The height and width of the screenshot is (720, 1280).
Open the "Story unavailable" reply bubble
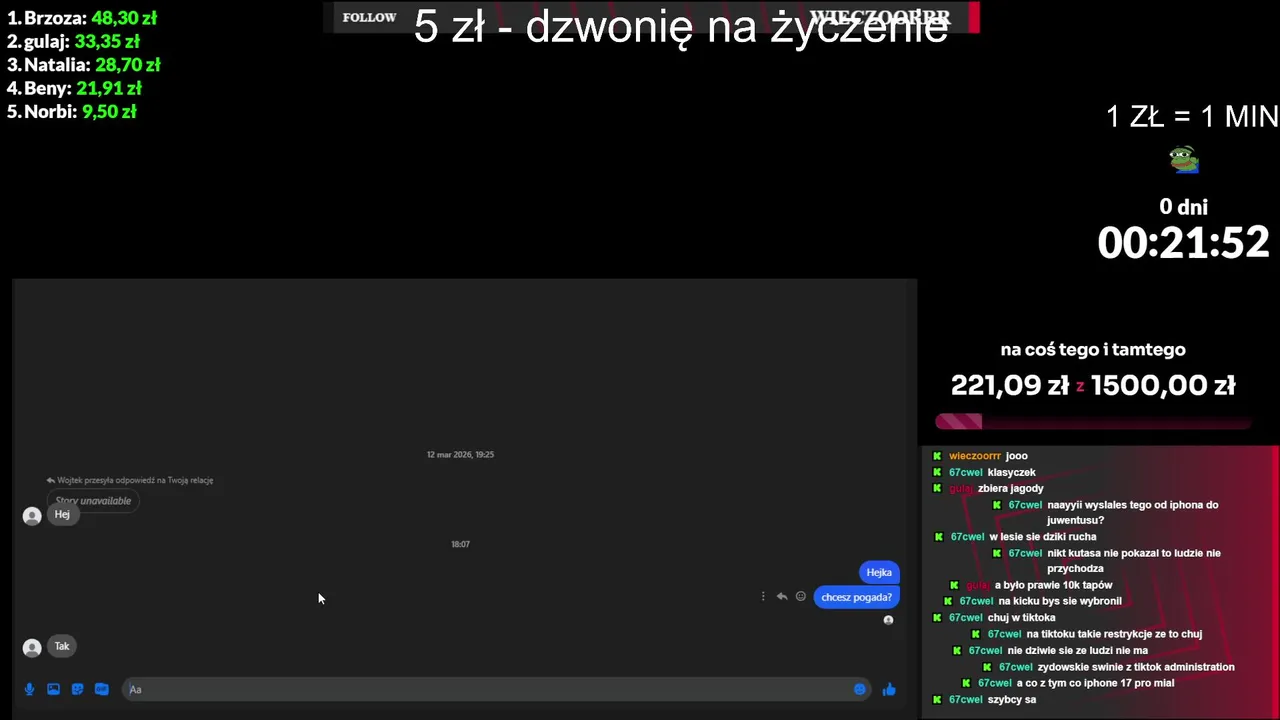(93, 500)
